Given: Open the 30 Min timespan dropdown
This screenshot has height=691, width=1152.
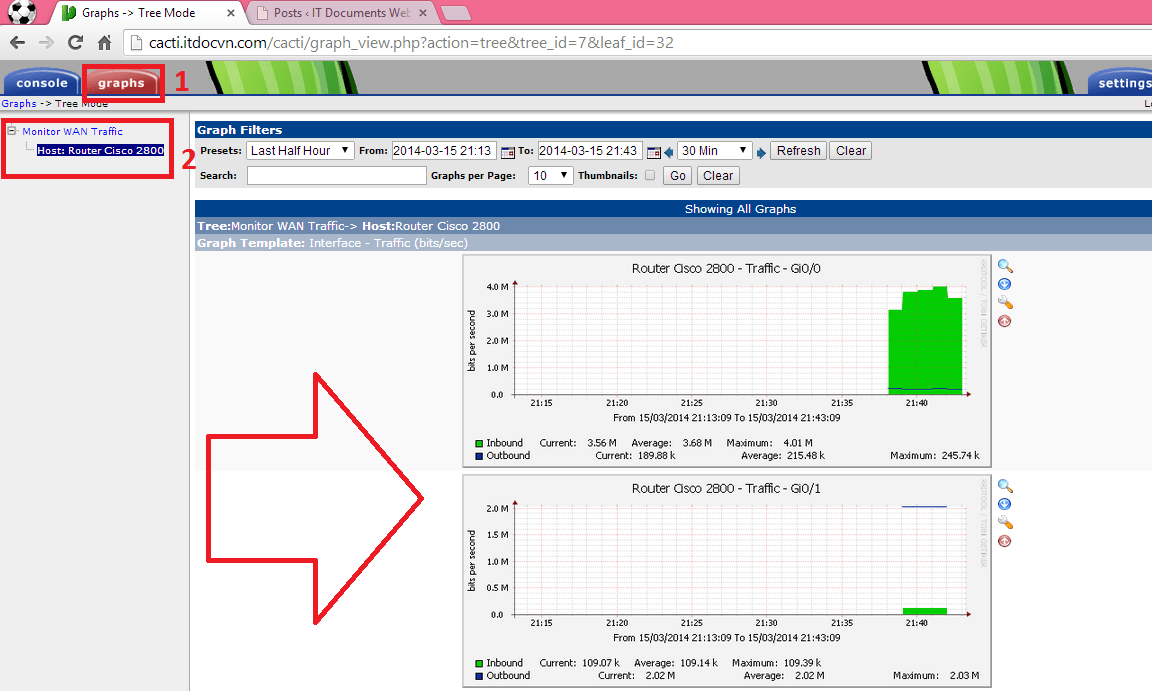Looking at the screenshot, I should (714, 151).
